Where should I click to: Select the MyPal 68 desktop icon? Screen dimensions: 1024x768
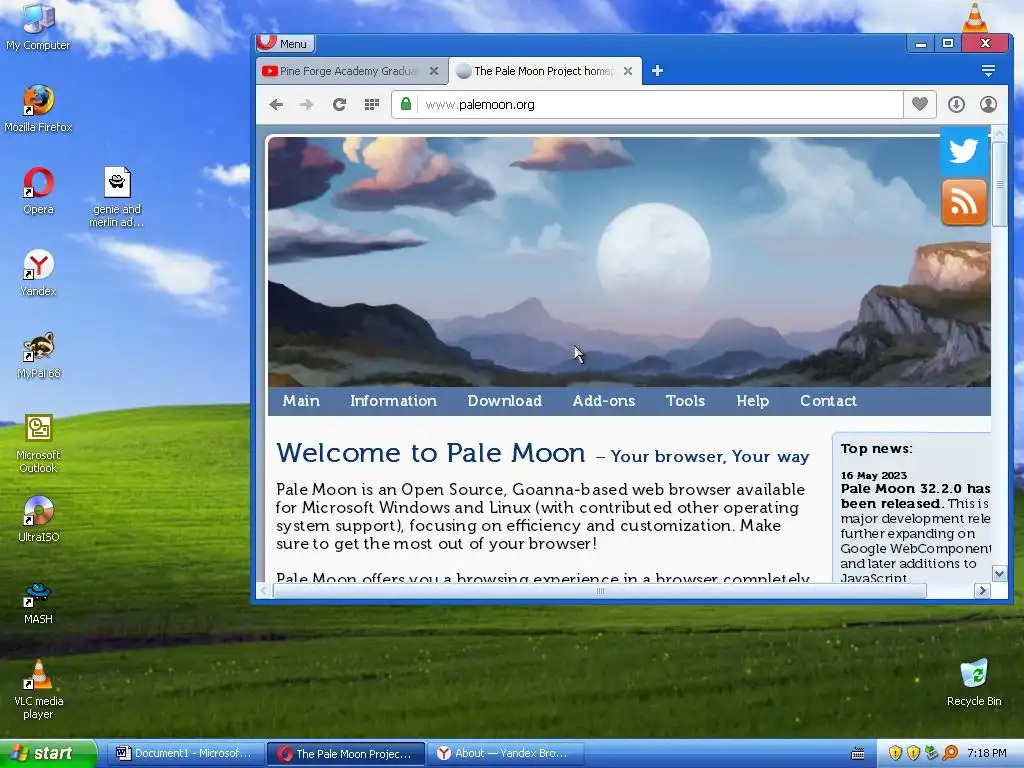point(38,355)
